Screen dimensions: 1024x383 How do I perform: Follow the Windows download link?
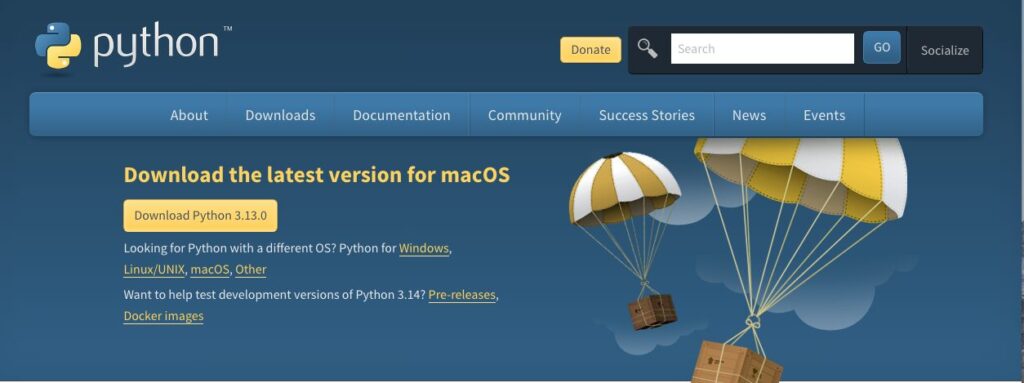(424, 248)
